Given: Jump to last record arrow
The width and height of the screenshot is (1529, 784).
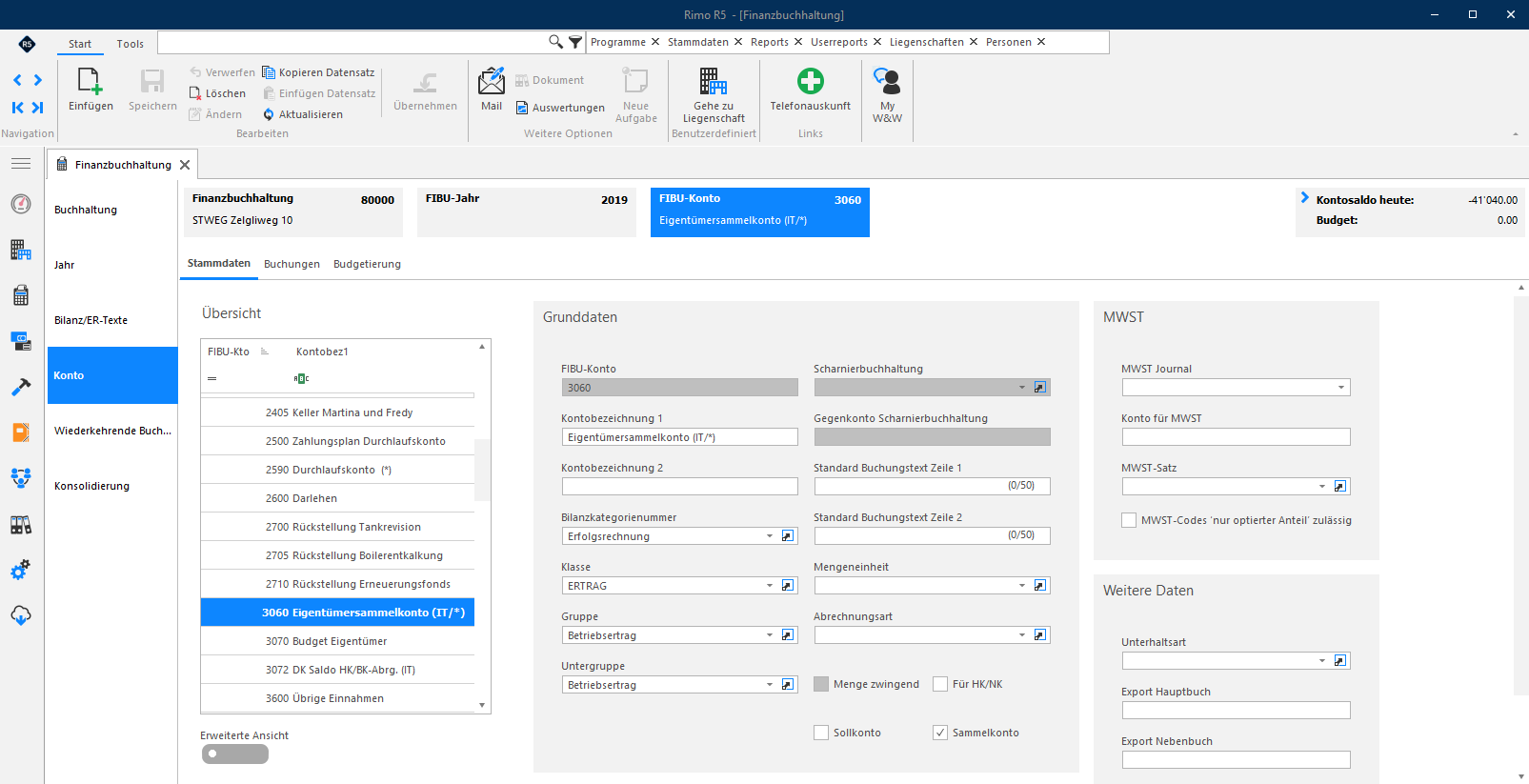Looking at the screenshot, I should point(38,108).
